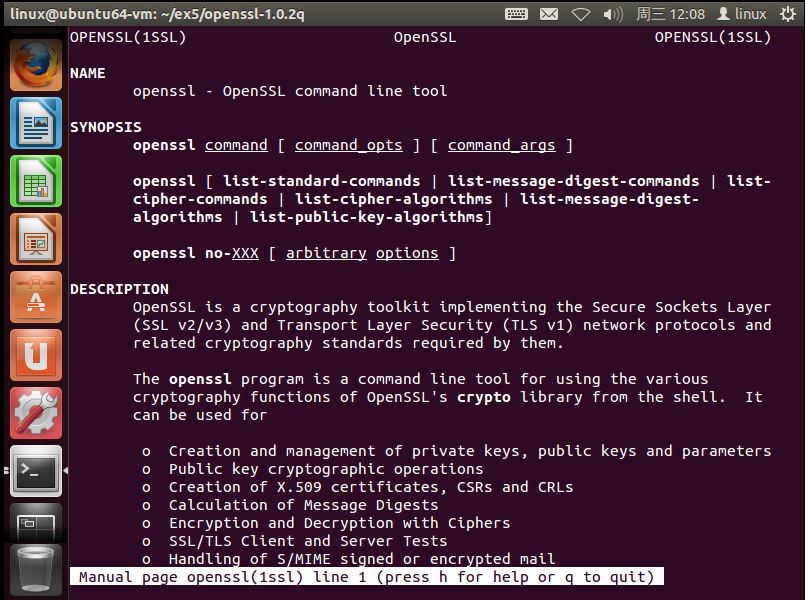Viewport: 805px width, 600px height.
Task: Click bullet 'Encryption and Decryption with Ciphers'
Action: pyautogui.click(x=339, y=523)
